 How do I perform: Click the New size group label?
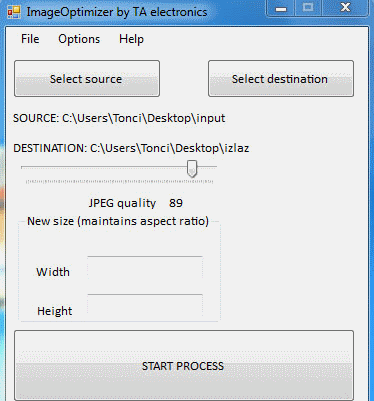(x=118, y=221)
